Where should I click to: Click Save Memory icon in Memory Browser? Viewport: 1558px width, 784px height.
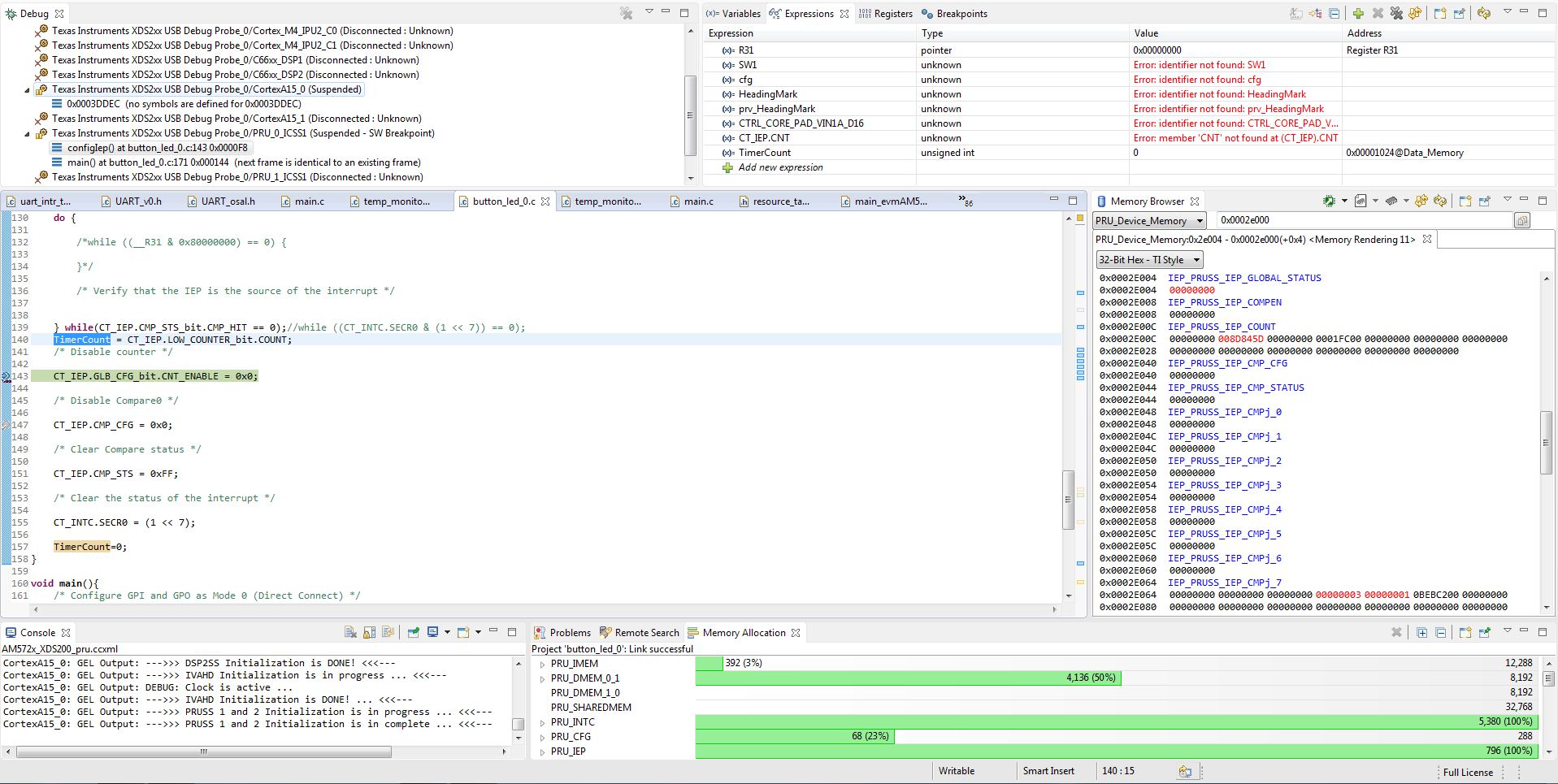point(1360,201)
